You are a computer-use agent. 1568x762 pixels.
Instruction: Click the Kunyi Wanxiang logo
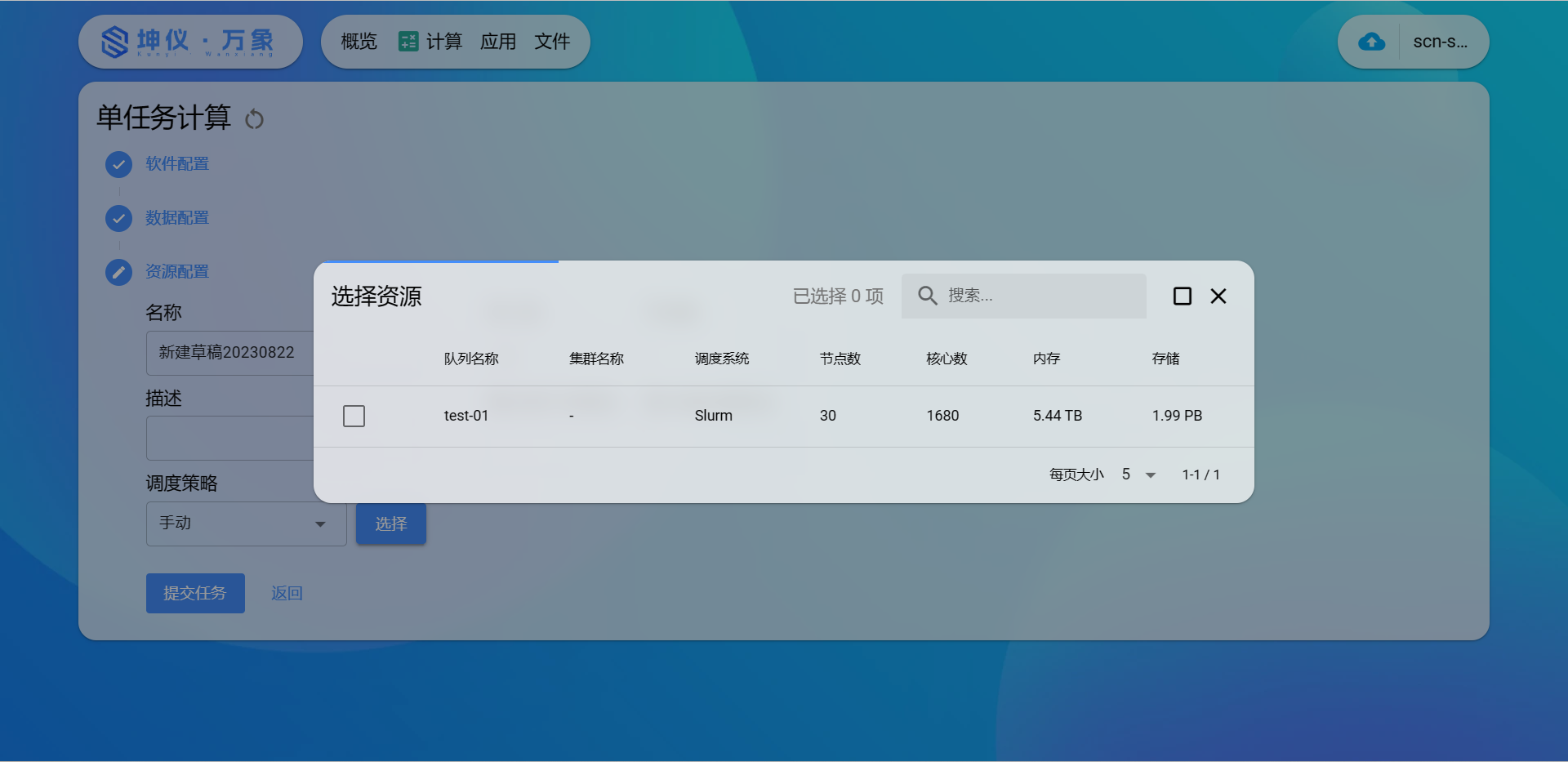(189, 42)
